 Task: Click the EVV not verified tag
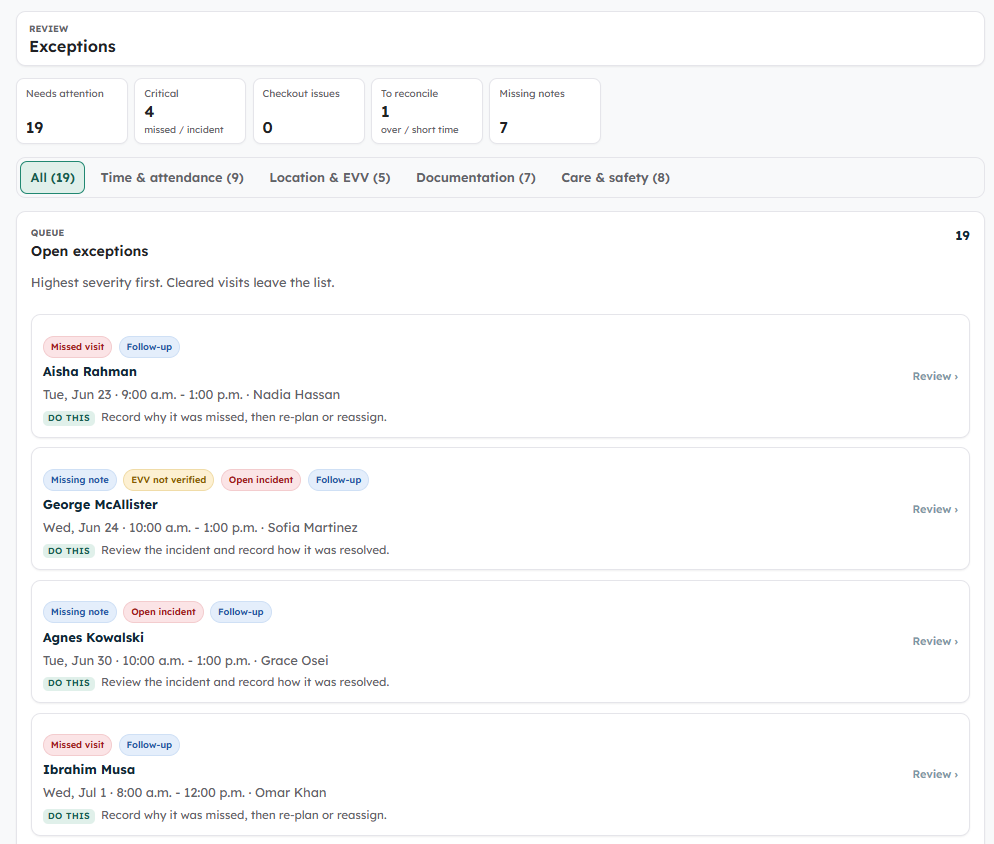[x=169, y=480]
